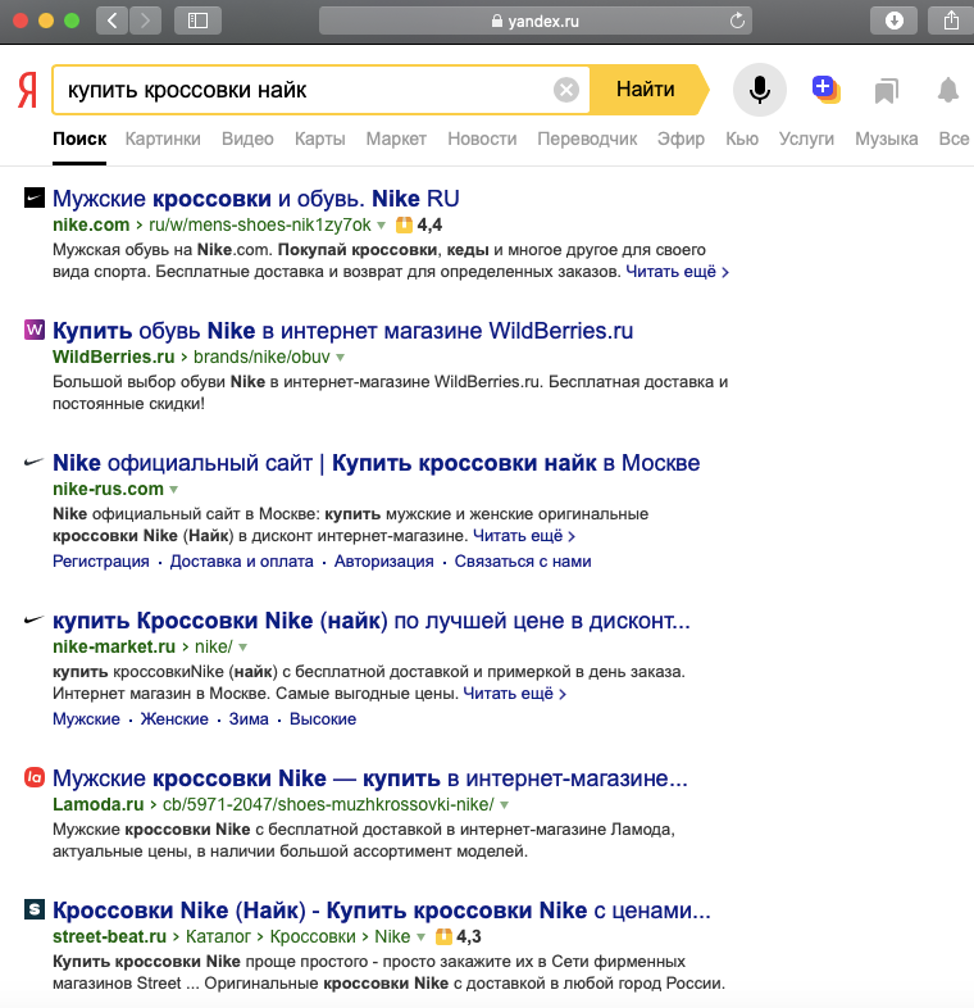
Task: Open saved bookmarks icon
Action: click(886, 91)
